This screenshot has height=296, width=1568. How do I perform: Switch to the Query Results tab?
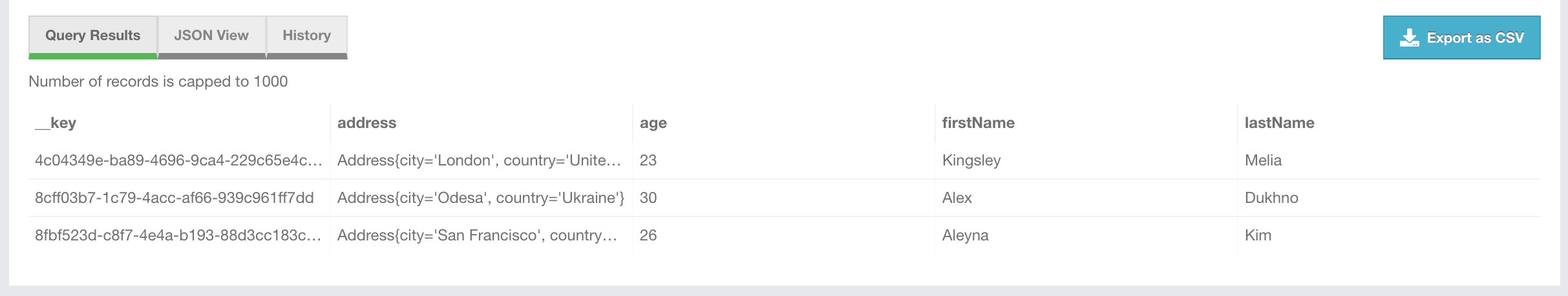[x=92, y=36]
